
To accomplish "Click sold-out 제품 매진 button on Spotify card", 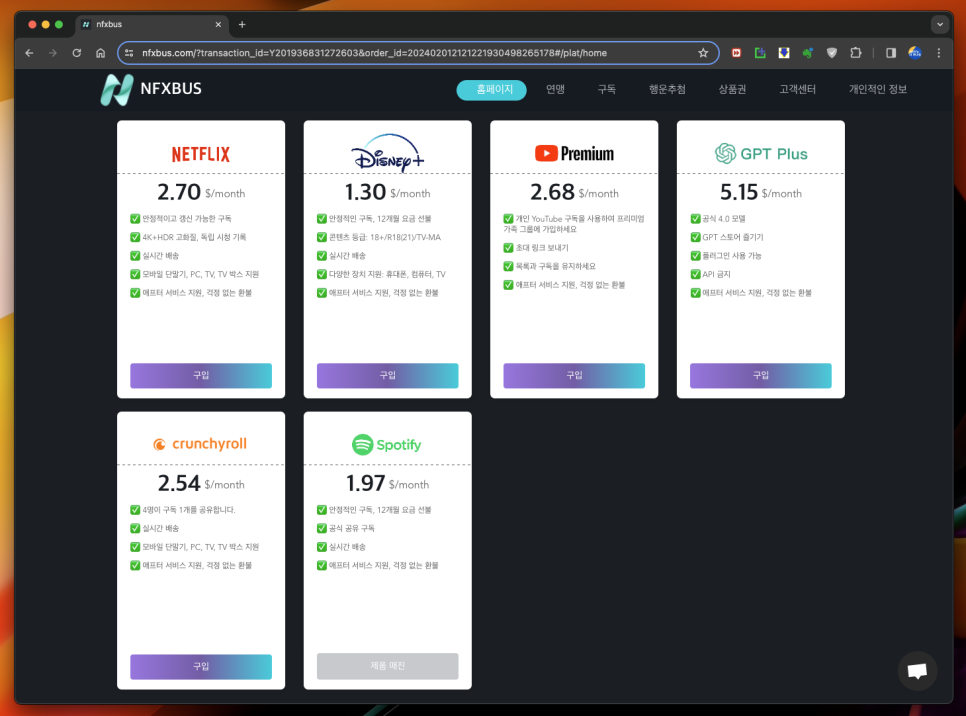I will click(x=388, y=666).
